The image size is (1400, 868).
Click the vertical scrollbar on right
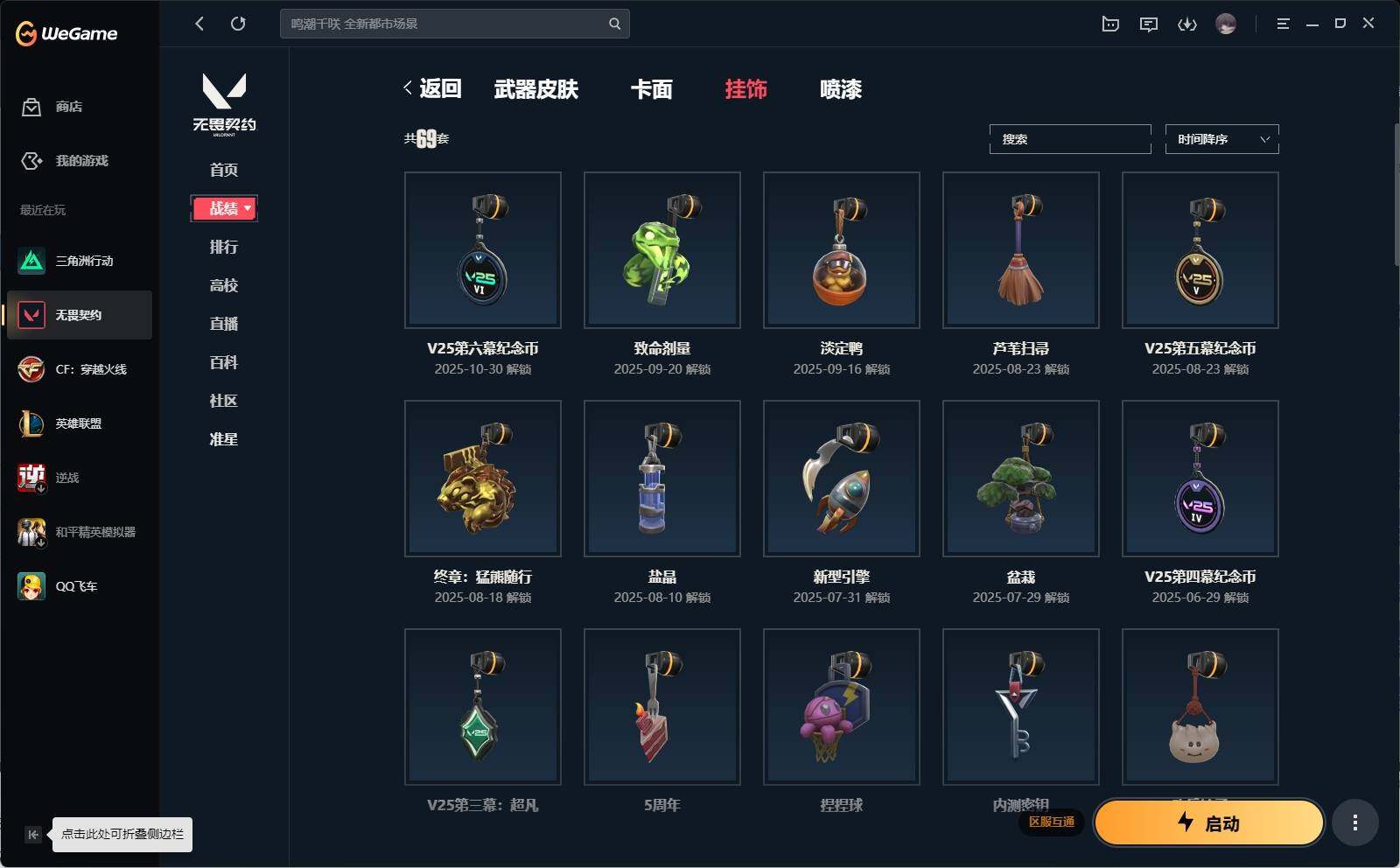tap(1396, 194)
